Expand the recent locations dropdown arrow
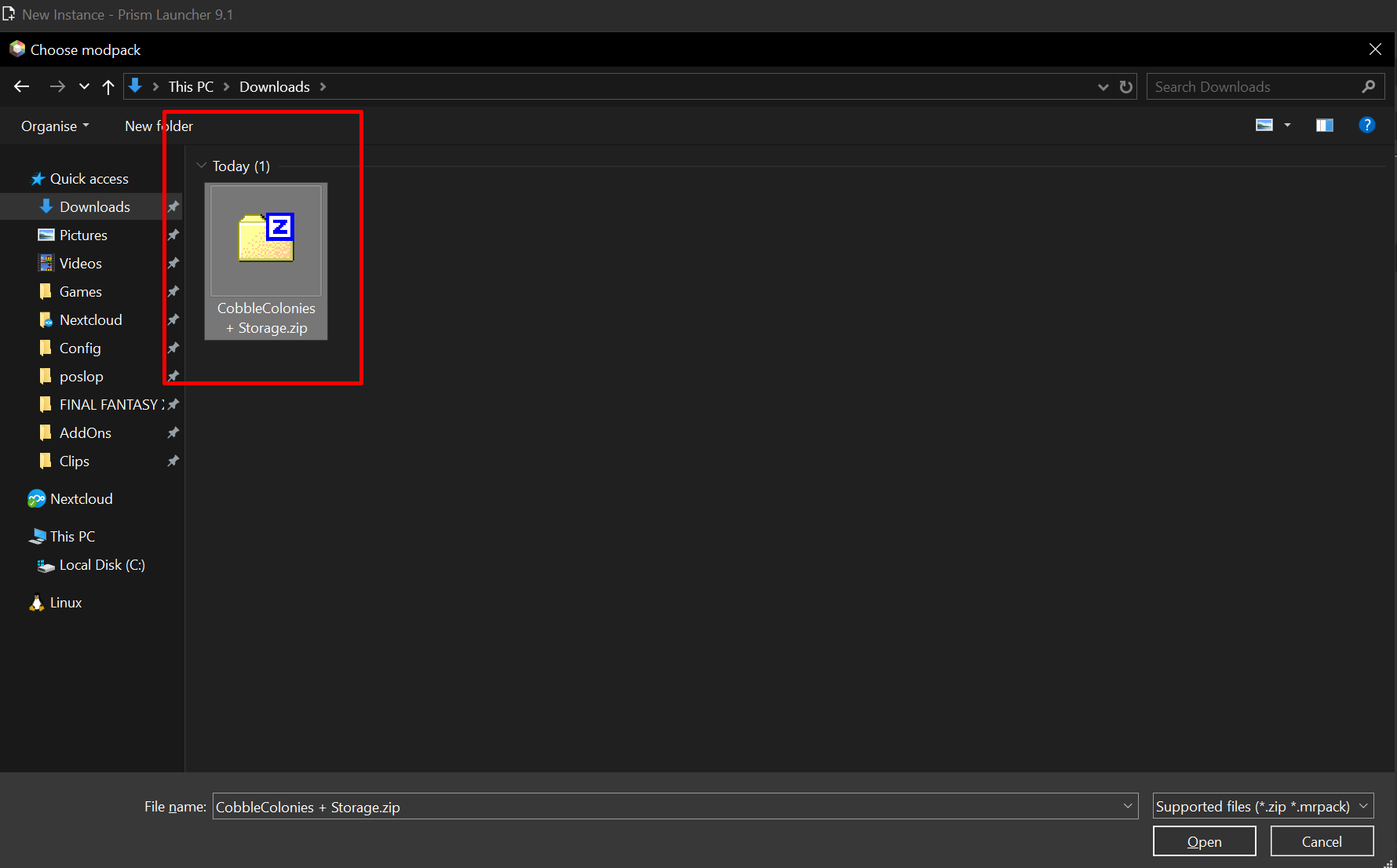1397x868 pixels. click(x=84, y=86)
